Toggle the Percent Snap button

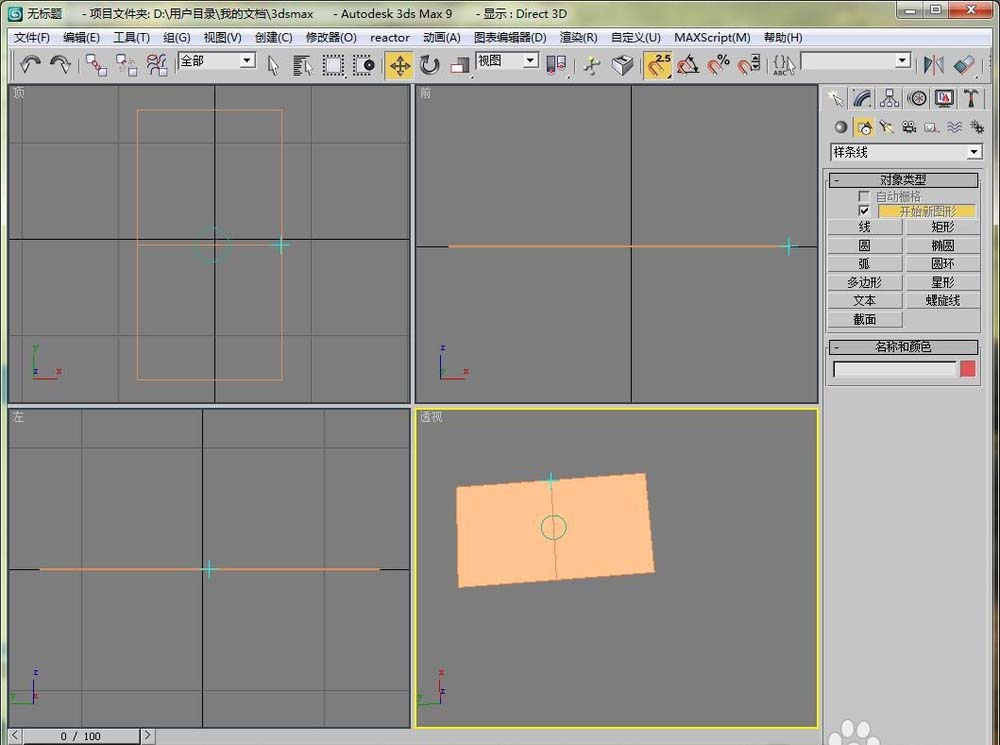pyautogui.click(x=718, y=65)
